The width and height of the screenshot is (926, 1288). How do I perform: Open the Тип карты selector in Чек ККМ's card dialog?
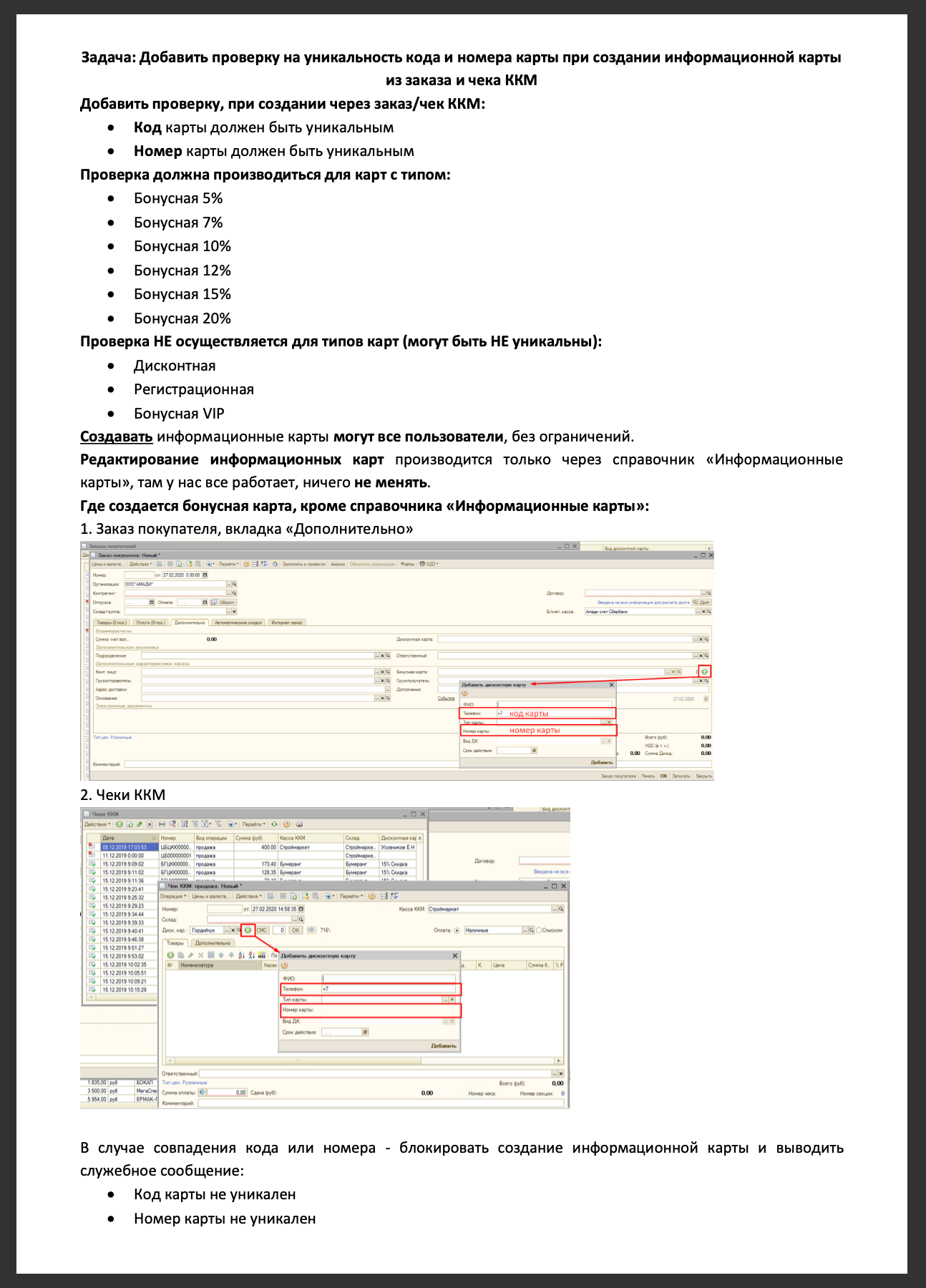(444, 999)
